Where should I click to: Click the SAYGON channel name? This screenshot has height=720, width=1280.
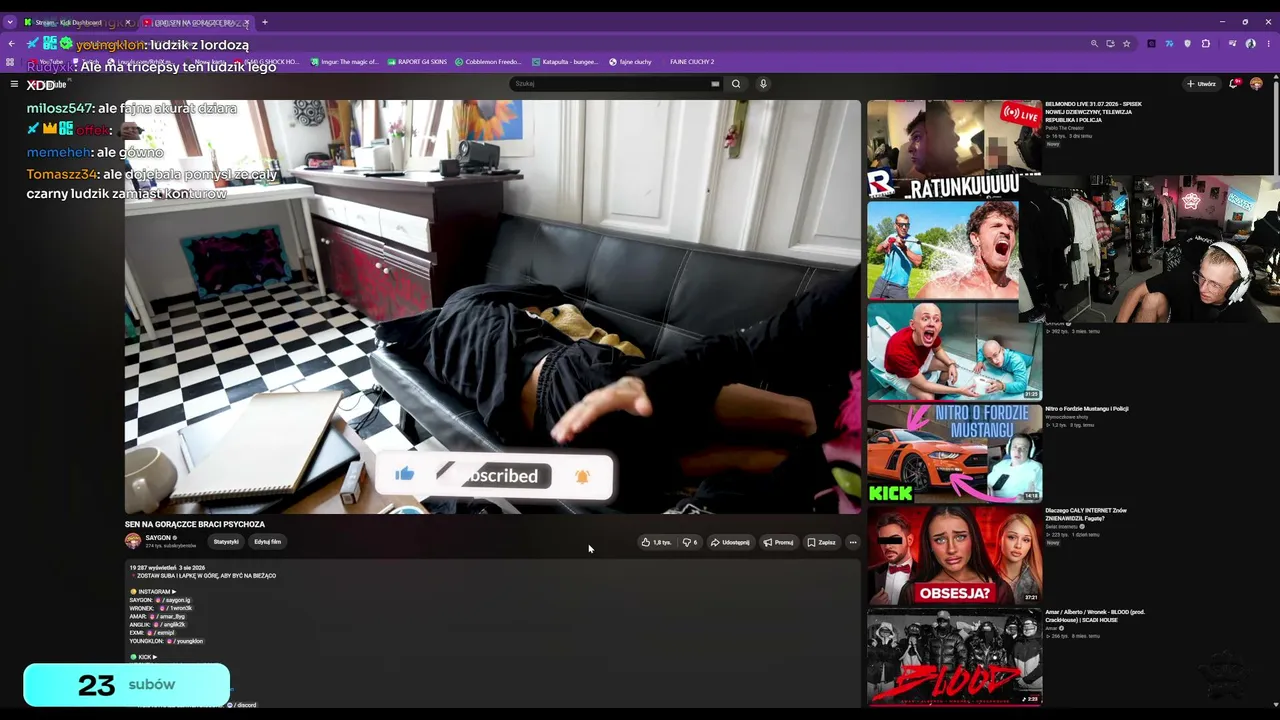coord(158,538)
